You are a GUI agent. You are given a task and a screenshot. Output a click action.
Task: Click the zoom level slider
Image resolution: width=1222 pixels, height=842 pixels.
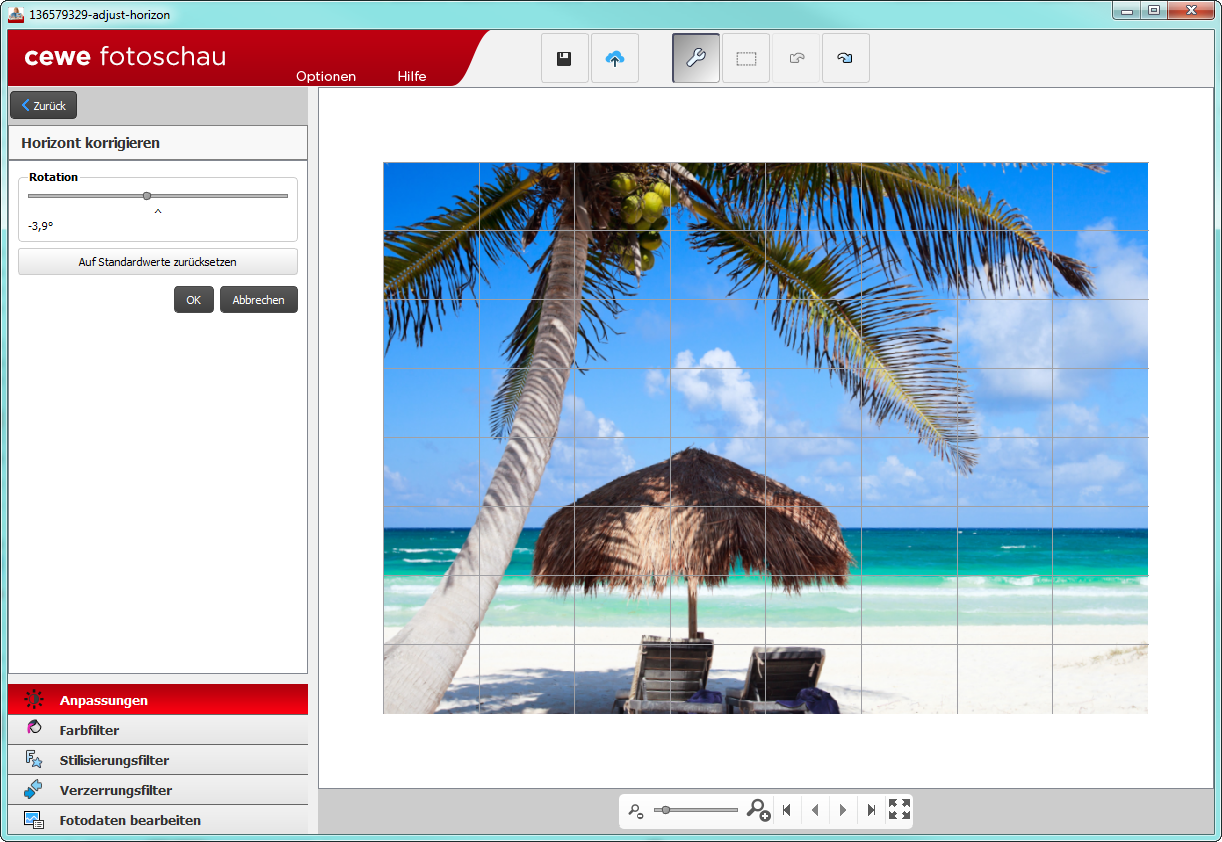click(x=696, y=810)
